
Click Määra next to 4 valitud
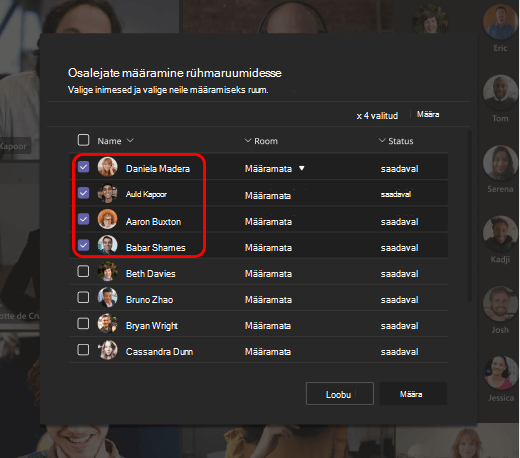(x=428, y=114)
